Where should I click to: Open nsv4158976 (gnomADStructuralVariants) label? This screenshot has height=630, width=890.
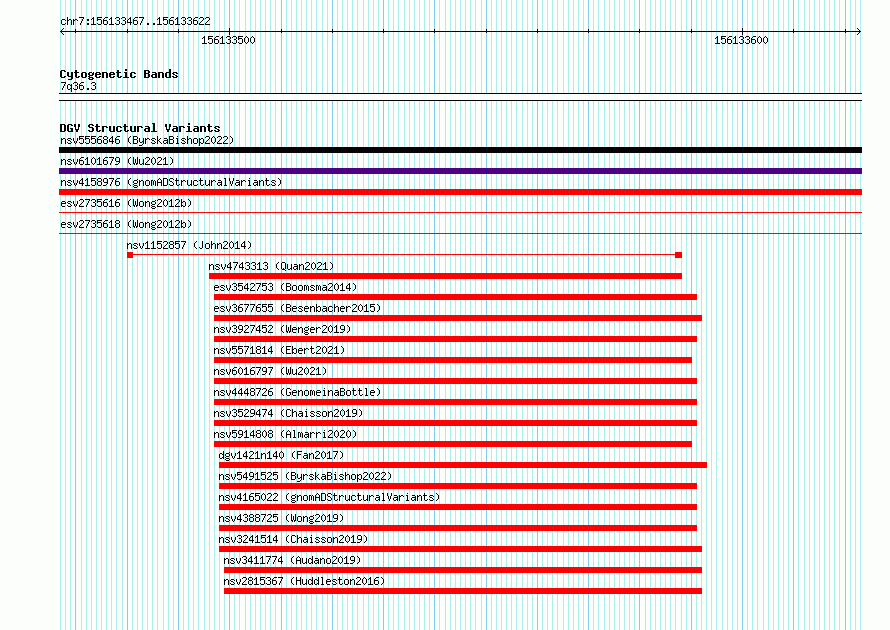(171, 182)
